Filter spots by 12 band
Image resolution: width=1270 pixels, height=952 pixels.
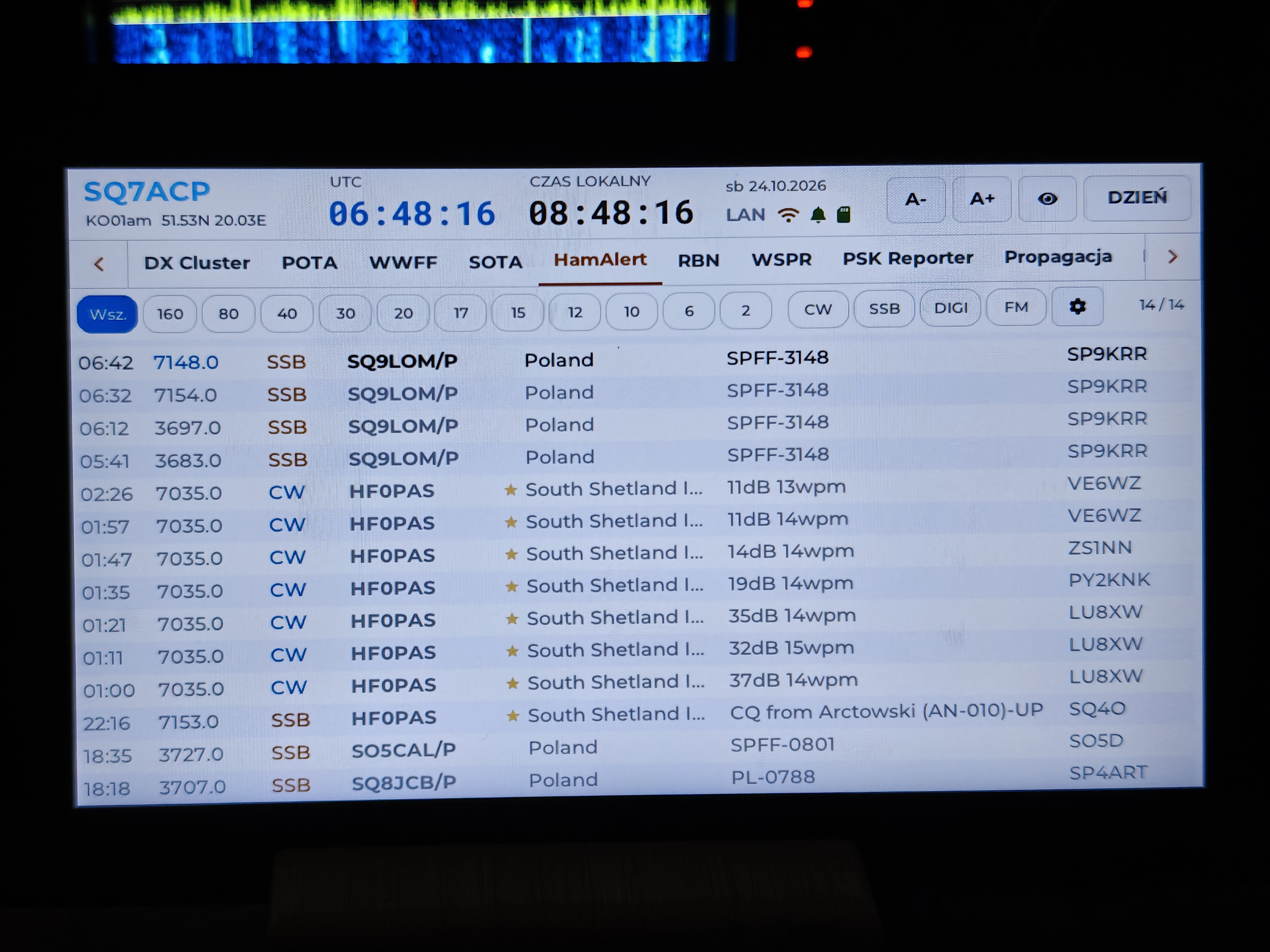[575, 311]
